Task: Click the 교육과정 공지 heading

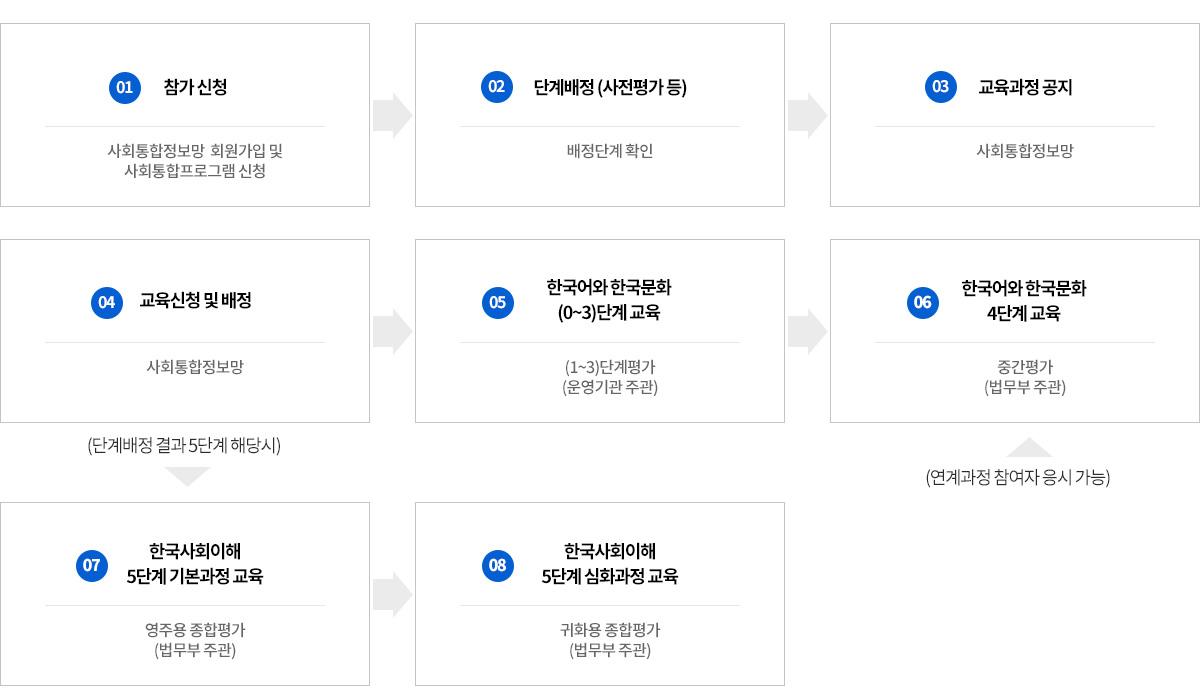Action: (x=1025, y=88)
